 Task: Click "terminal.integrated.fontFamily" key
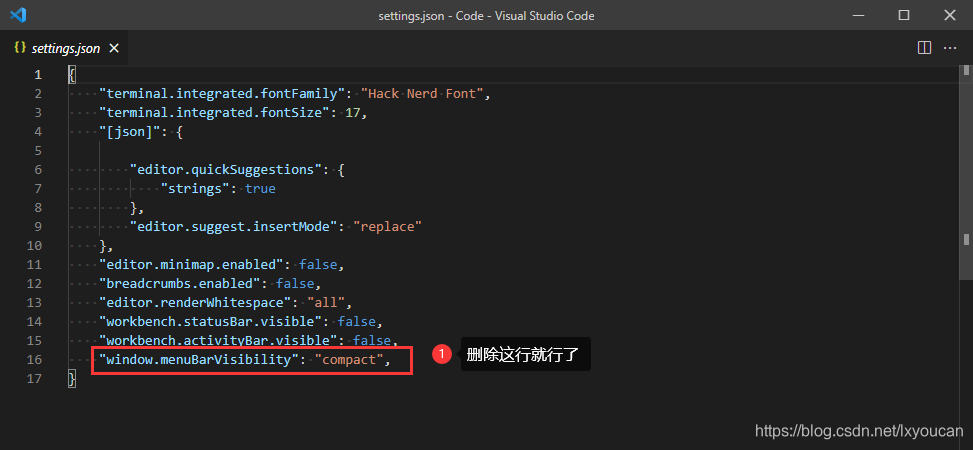[222, 94]
